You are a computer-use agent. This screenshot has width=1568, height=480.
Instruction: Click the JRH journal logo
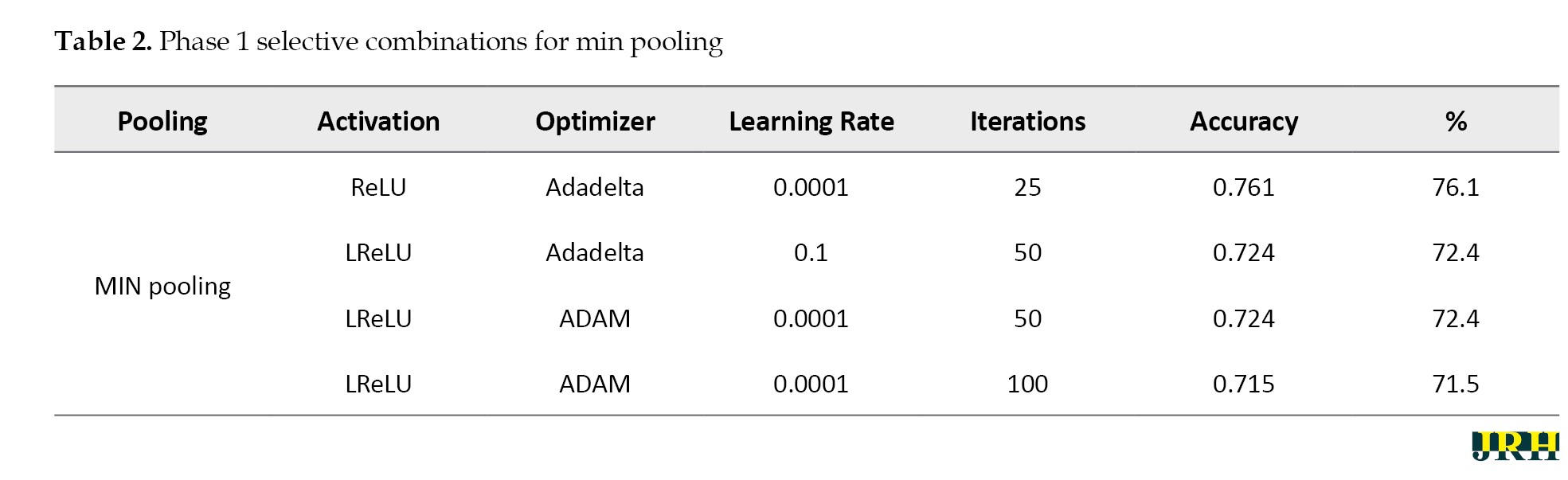(1515, 445)
